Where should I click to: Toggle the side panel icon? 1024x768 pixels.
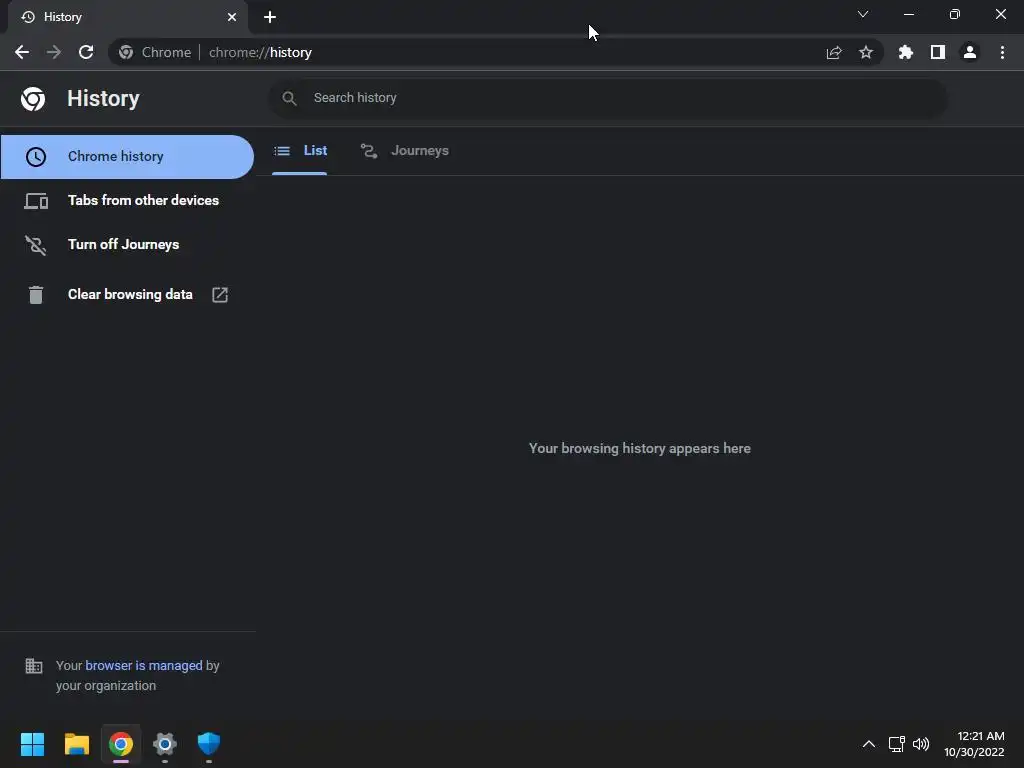938,52
